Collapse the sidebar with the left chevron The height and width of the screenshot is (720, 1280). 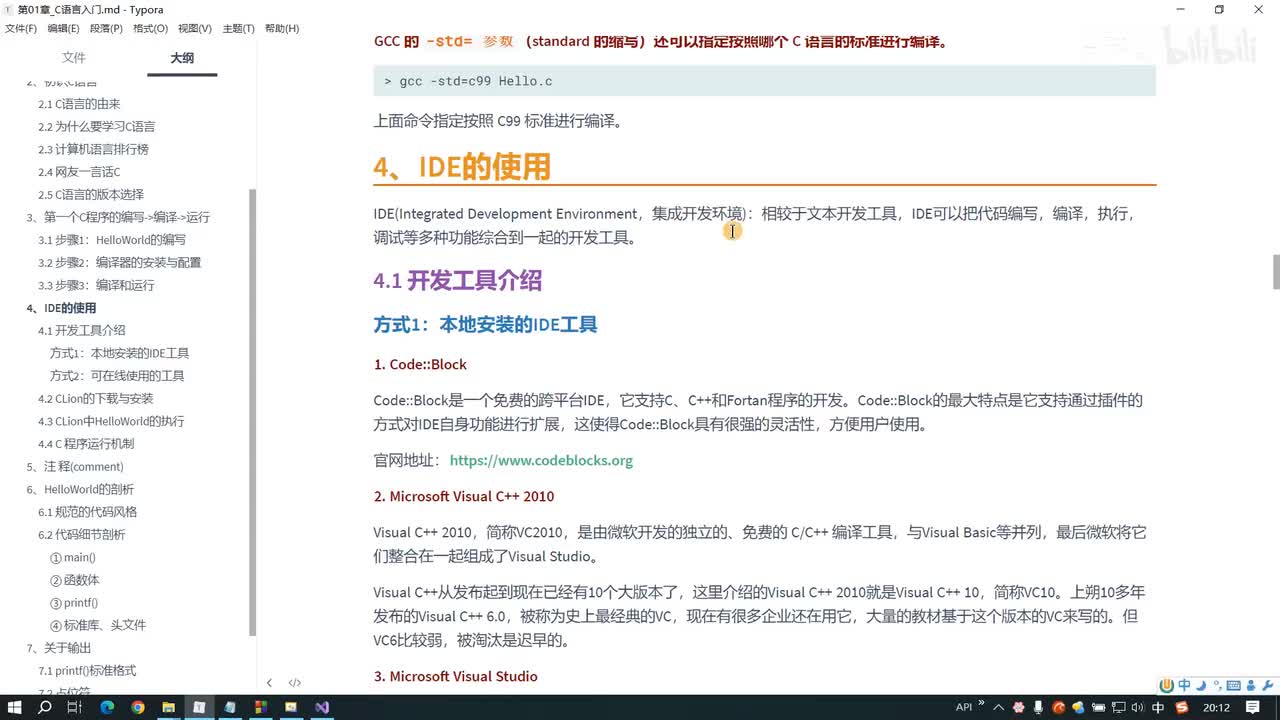point(269,683)
